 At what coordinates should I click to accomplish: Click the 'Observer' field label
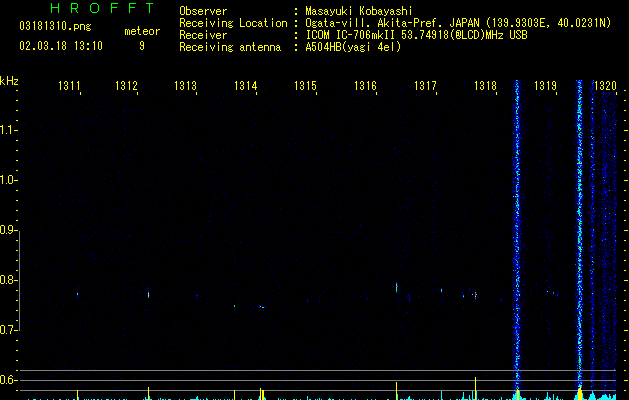(x=203, y=11)
